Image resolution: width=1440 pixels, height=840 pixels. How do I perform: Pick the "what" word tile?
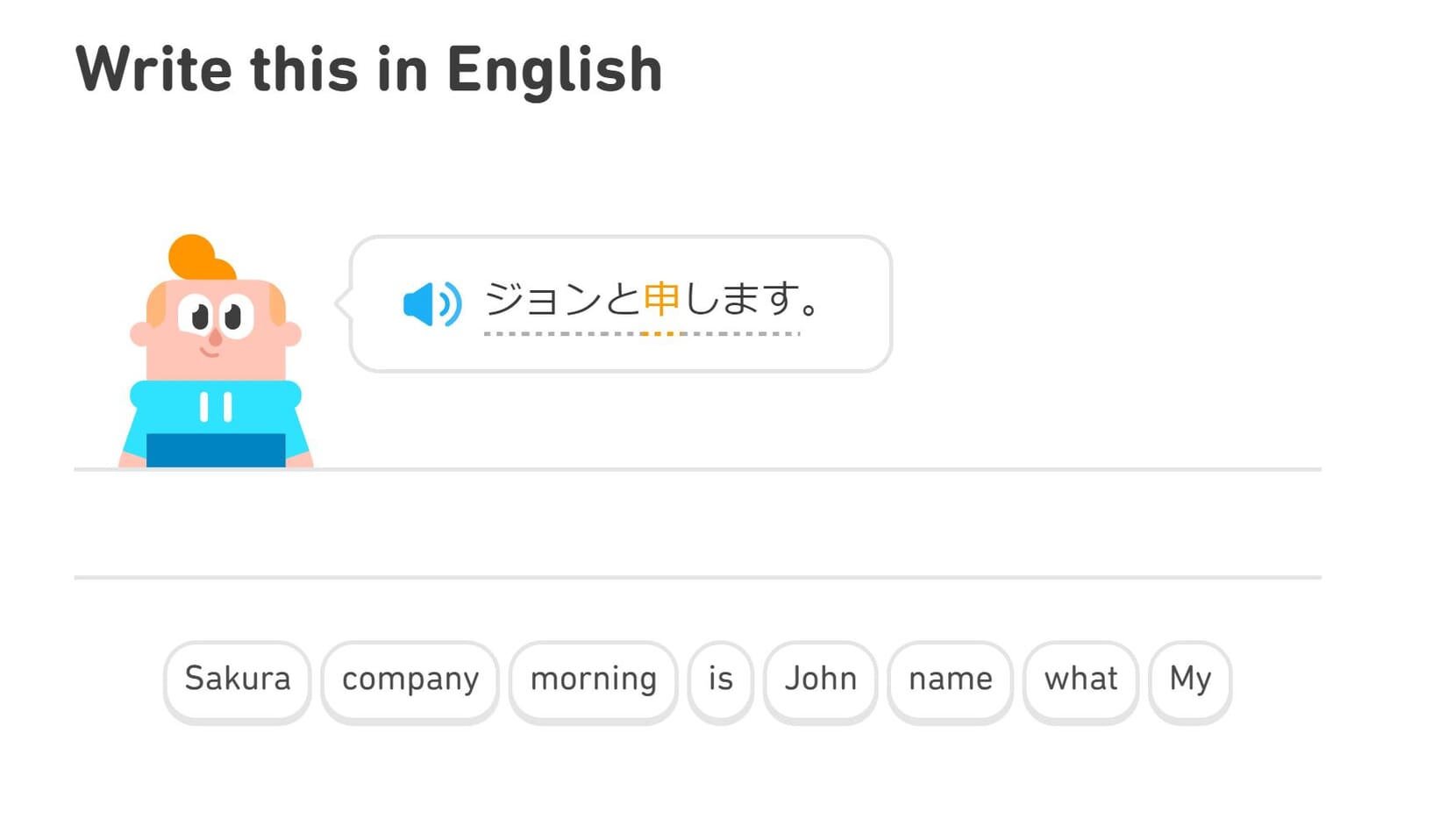(1080, 680)
